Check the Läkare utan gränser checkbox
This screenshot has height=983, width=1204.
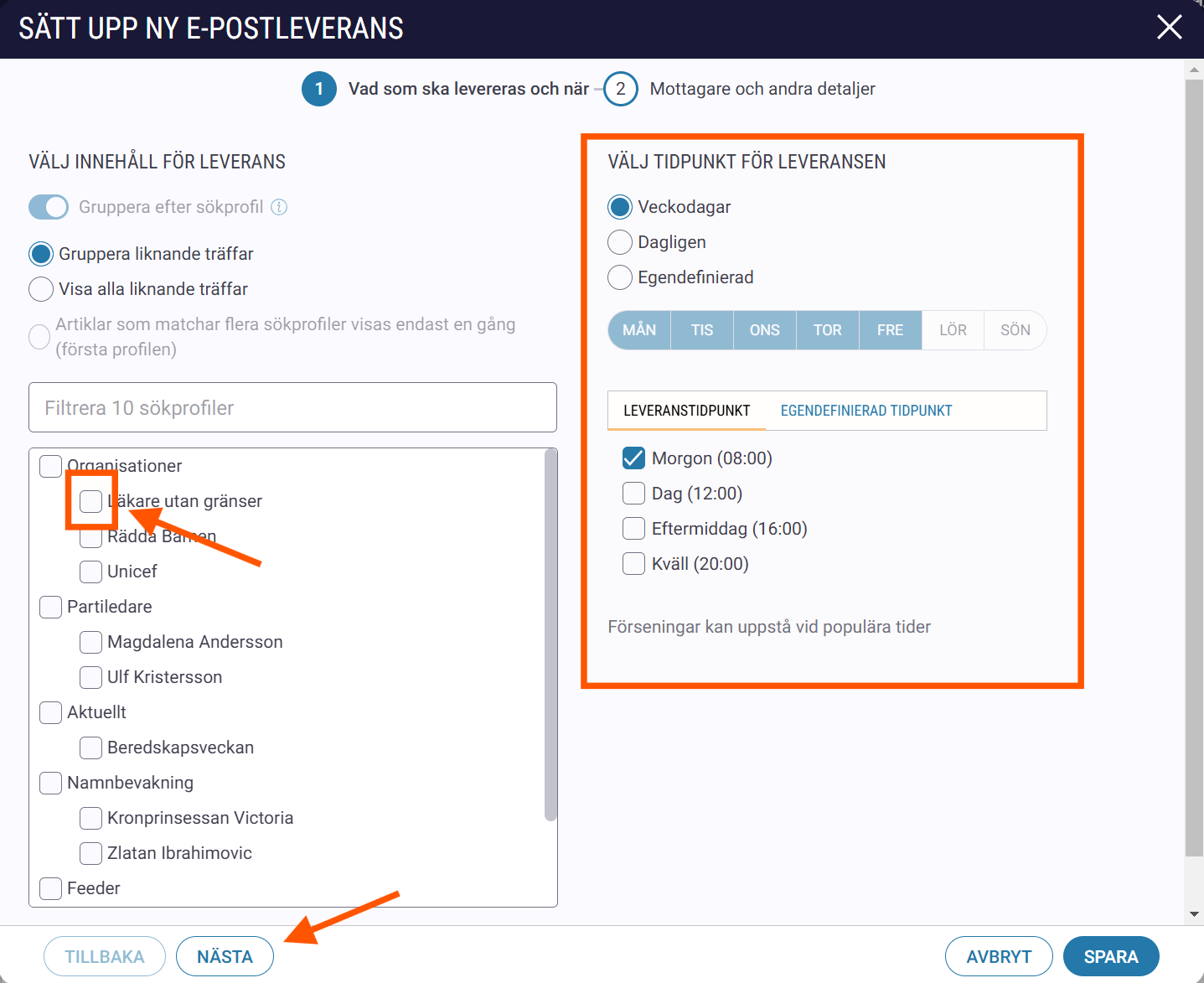pos(91,501)
